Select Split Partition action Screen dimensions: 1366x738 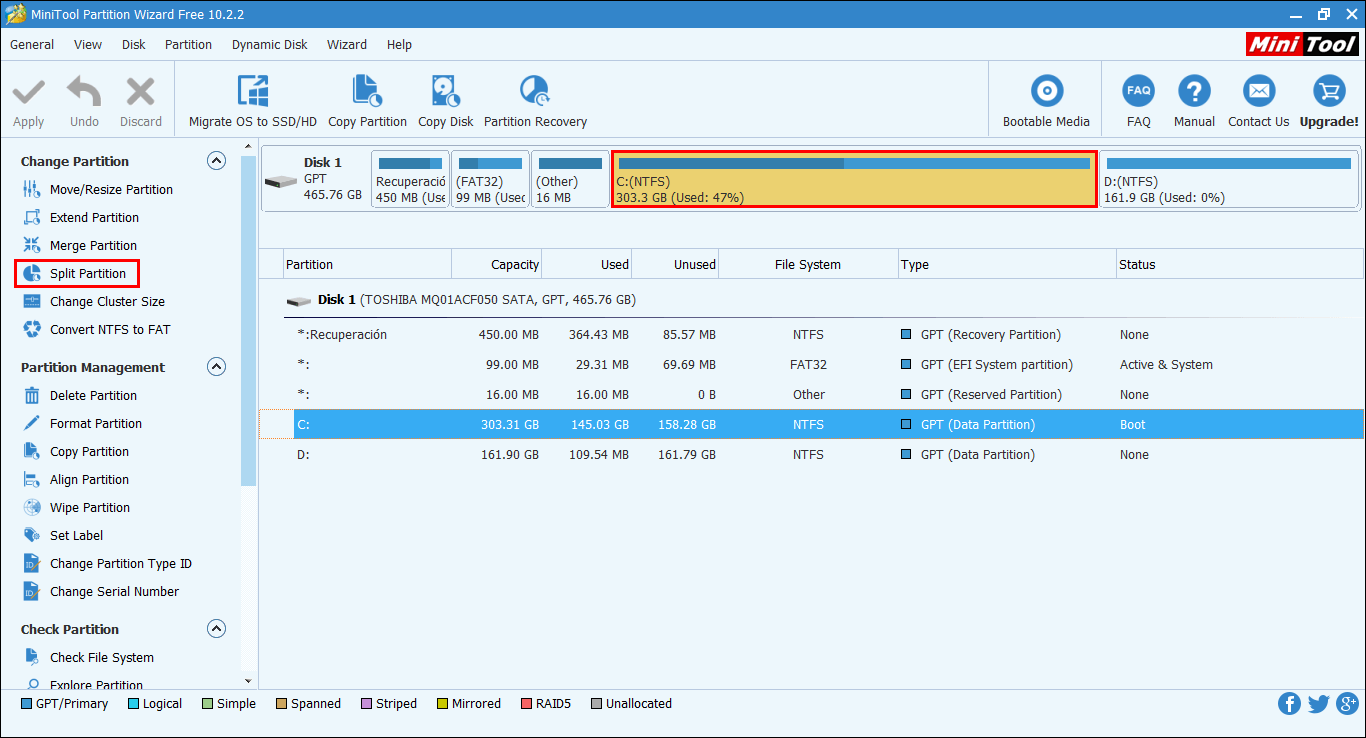(x=76, y=273)
